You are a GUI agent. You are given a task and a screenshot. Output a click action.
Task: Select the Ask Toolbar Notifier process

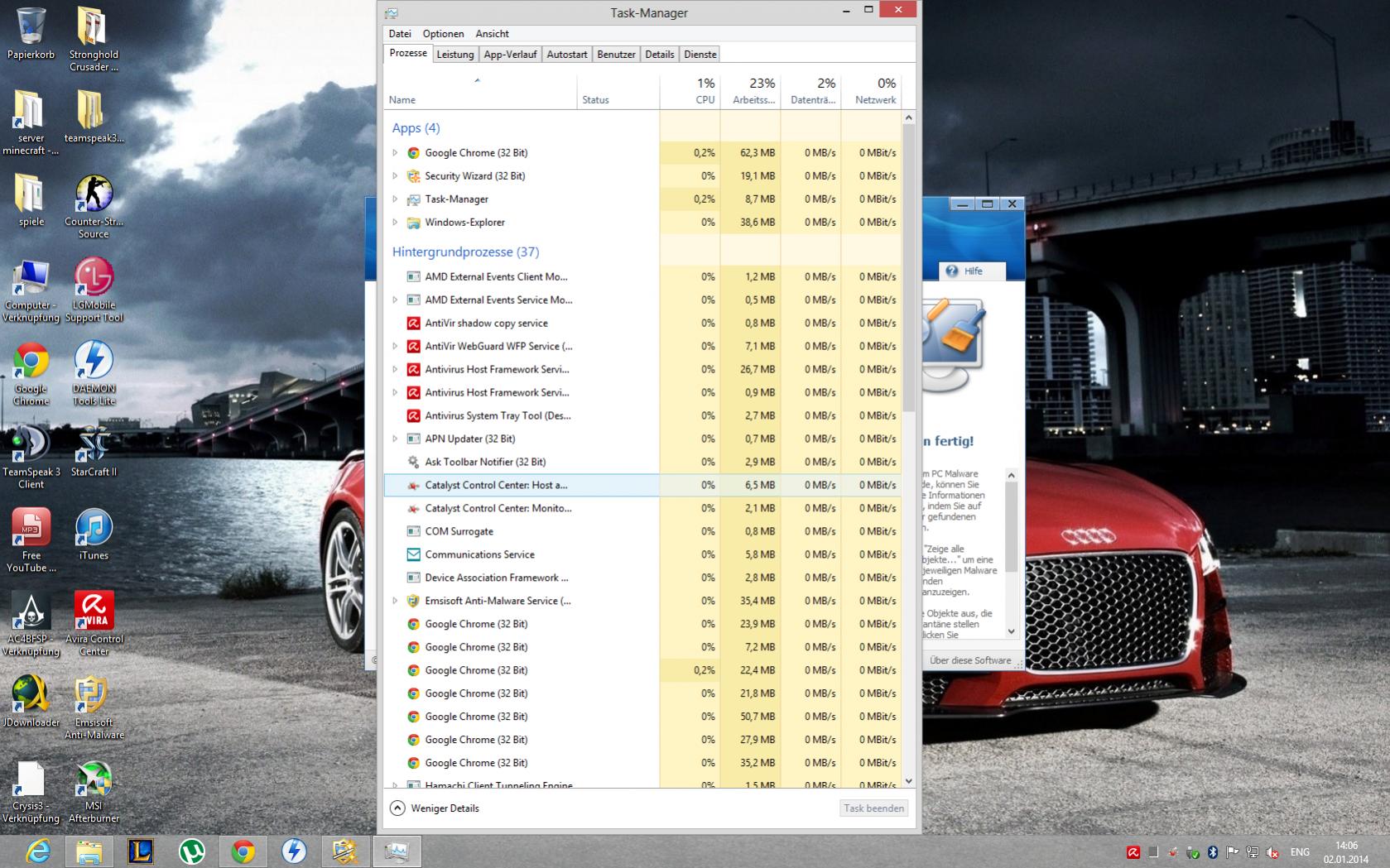click(x=642, y=462)
